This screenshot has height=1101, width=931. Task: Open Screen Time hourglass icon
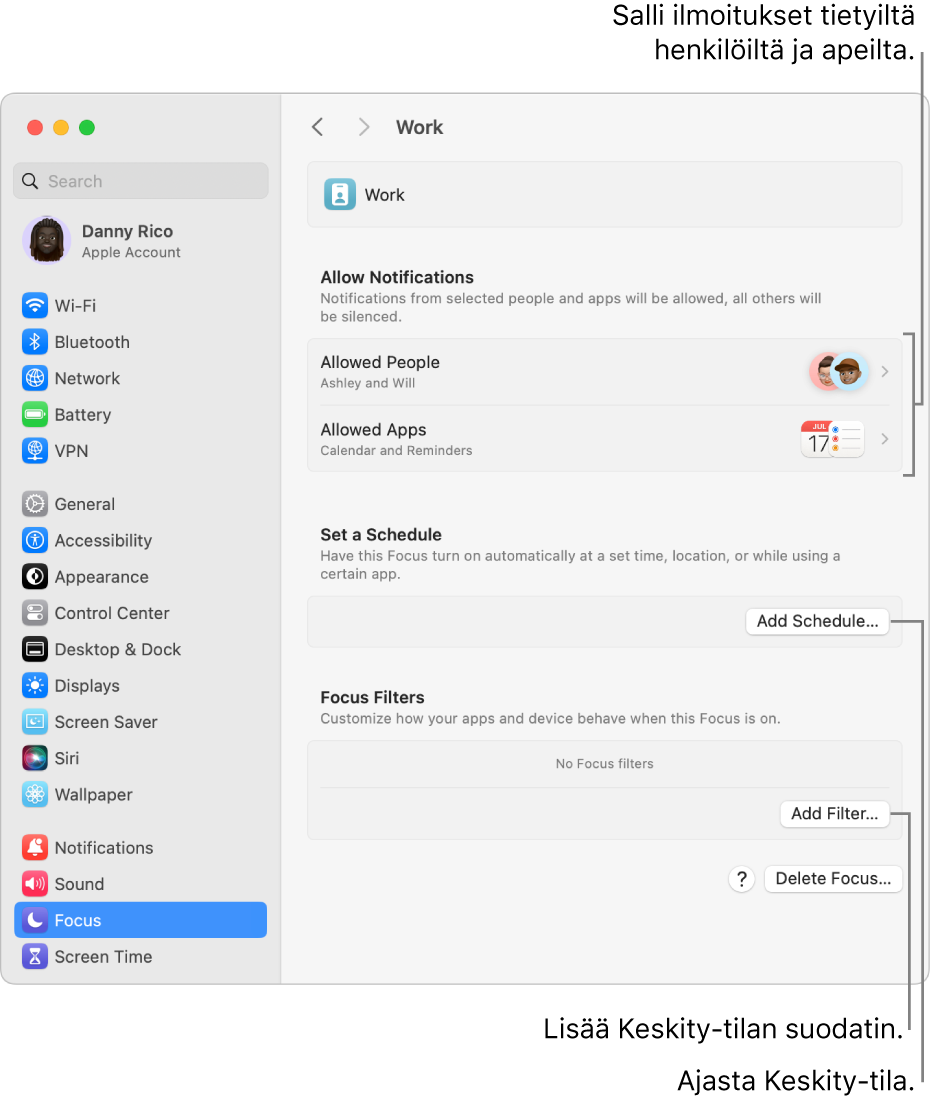(x=34, y=956)
